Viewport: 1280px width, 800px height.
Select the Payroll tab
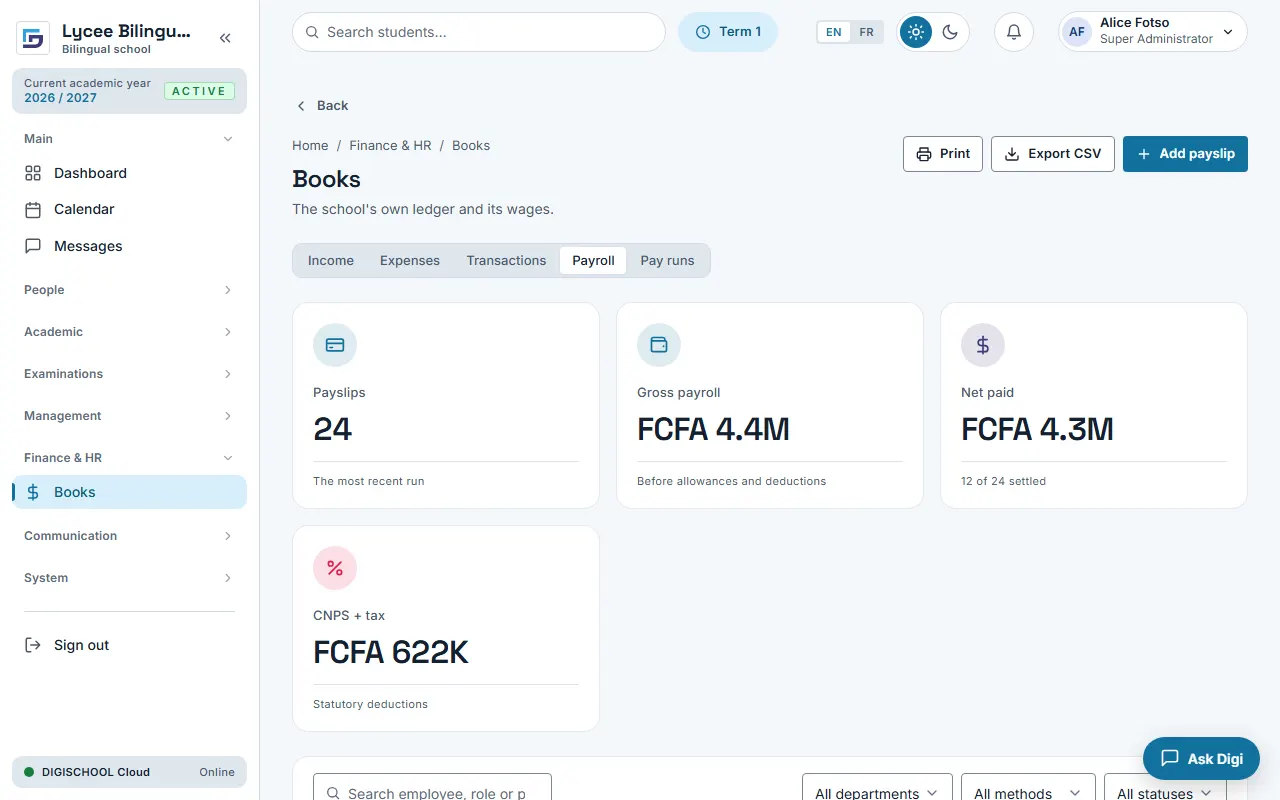coord(593,261)
